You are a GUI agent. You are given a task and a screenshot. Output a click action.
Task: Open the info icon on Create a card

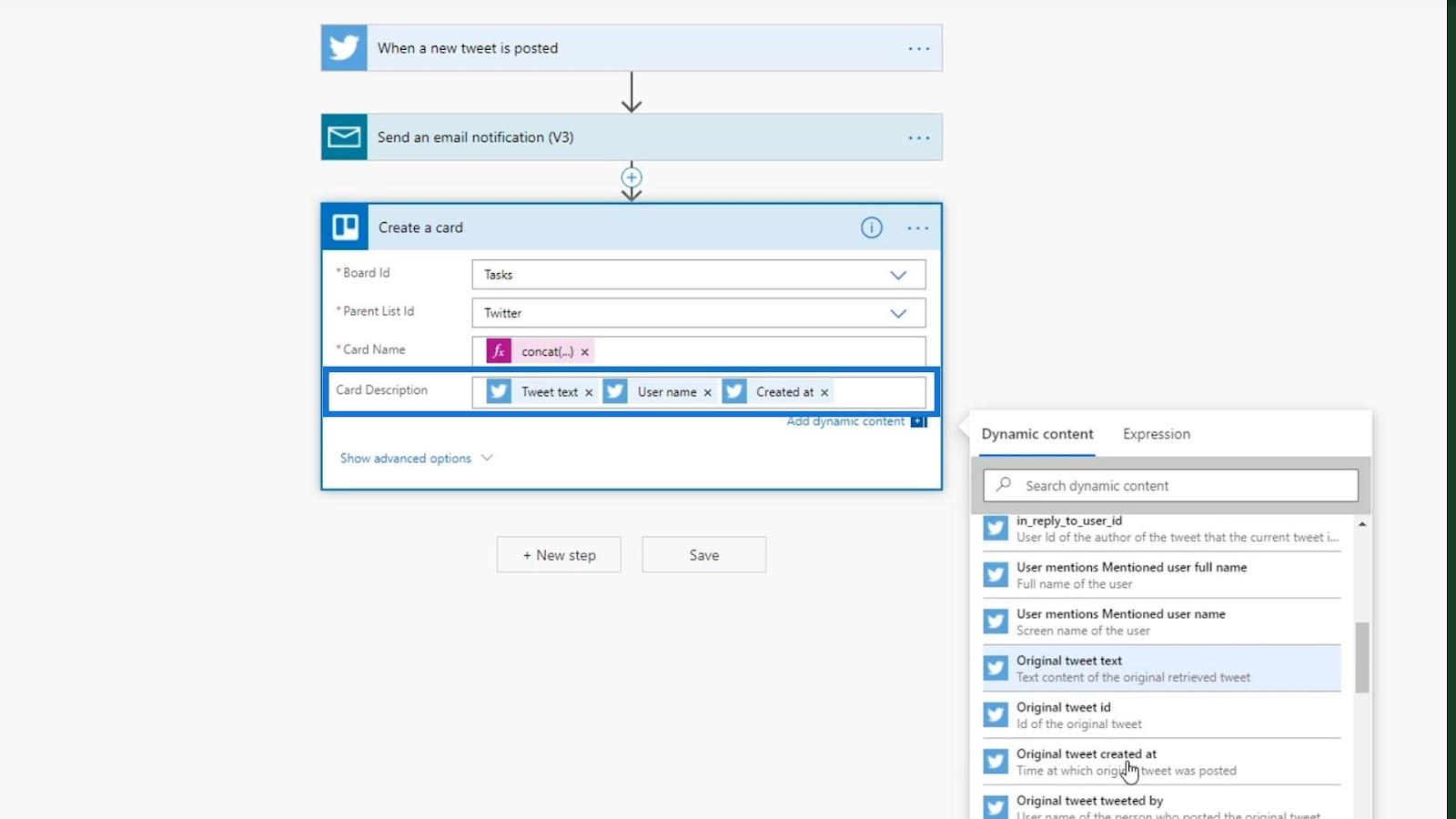tap(871, 227)
